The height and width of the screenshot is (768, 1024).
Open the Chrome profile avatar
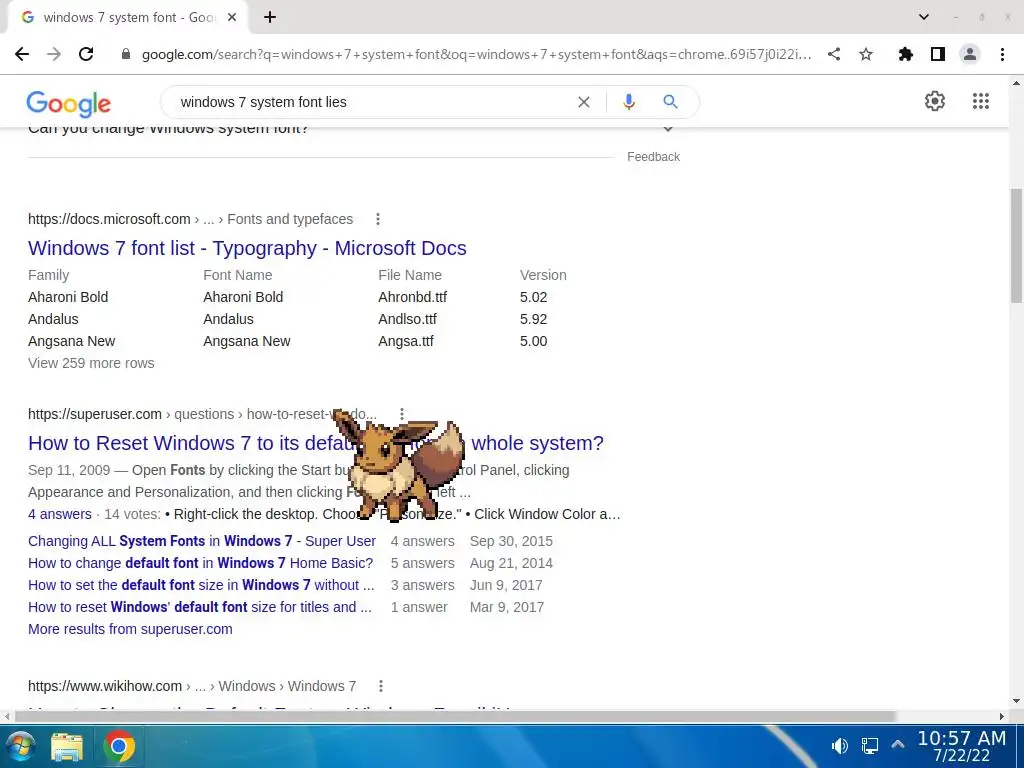[x=970, y=54]
